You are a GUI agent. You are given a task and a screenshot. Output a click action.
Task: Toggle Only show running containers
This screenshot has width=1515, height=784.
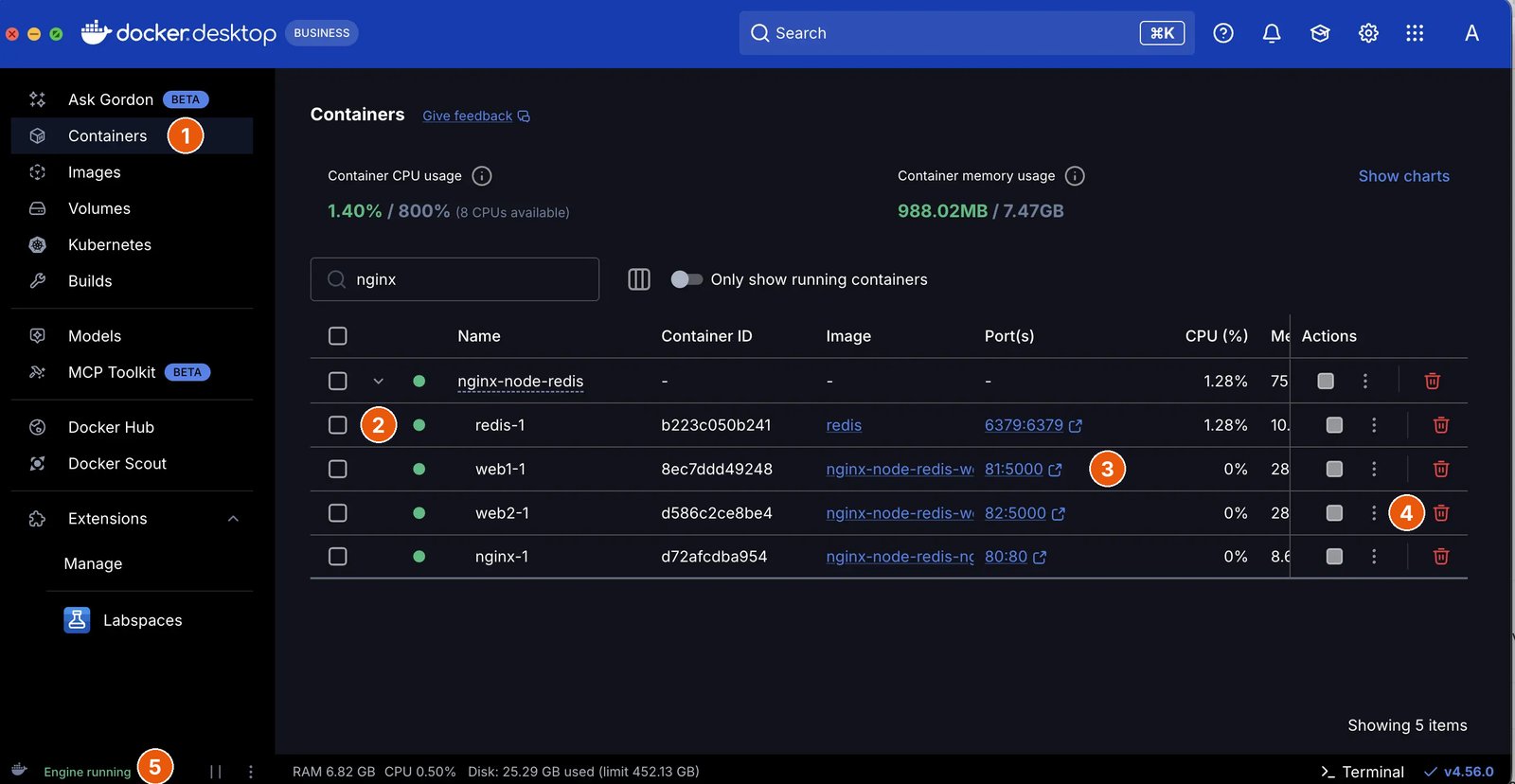pos(686,279)
